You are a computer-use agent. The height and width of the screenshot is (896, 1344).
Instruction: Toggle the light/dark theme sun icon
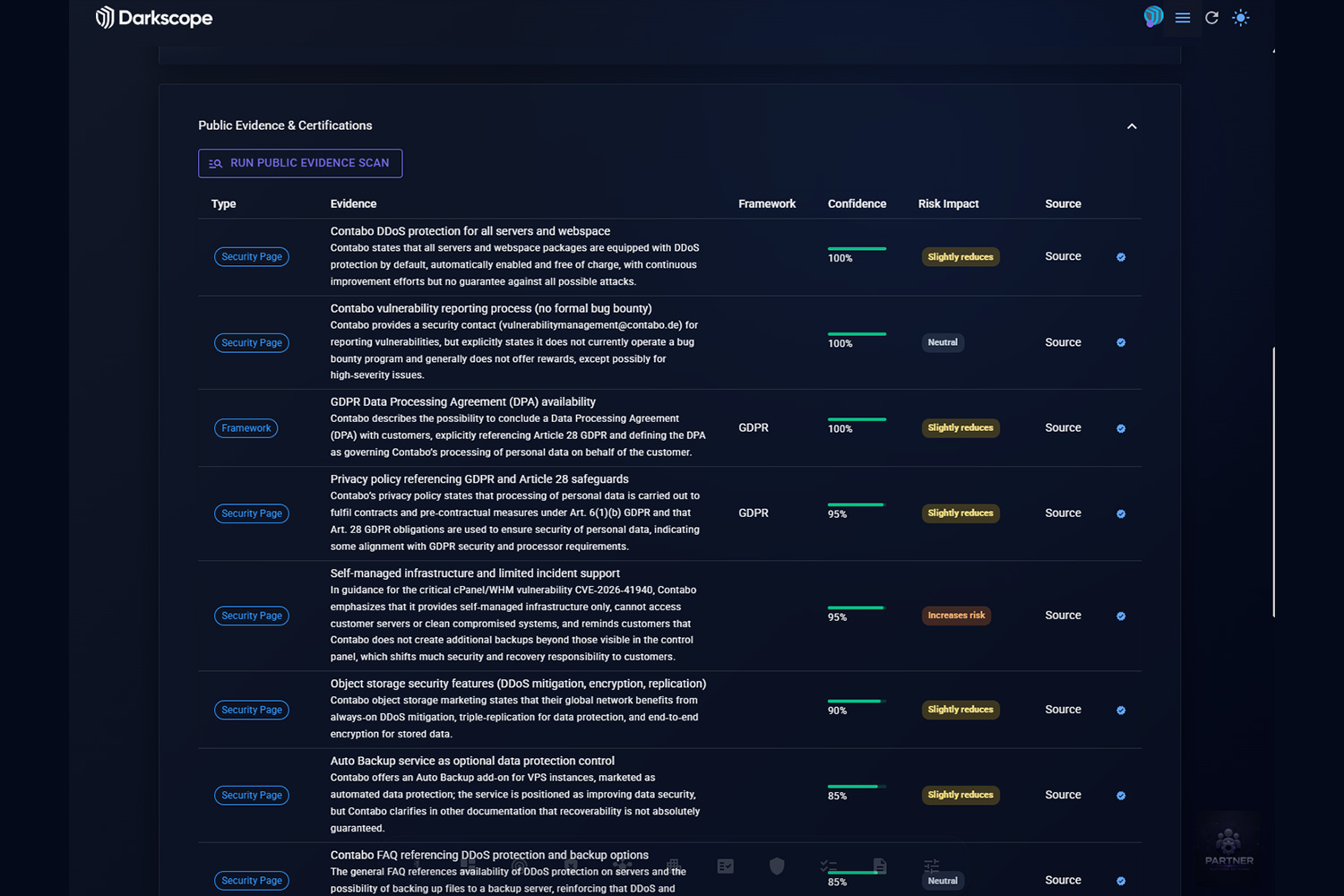[x=1241, y=18]
